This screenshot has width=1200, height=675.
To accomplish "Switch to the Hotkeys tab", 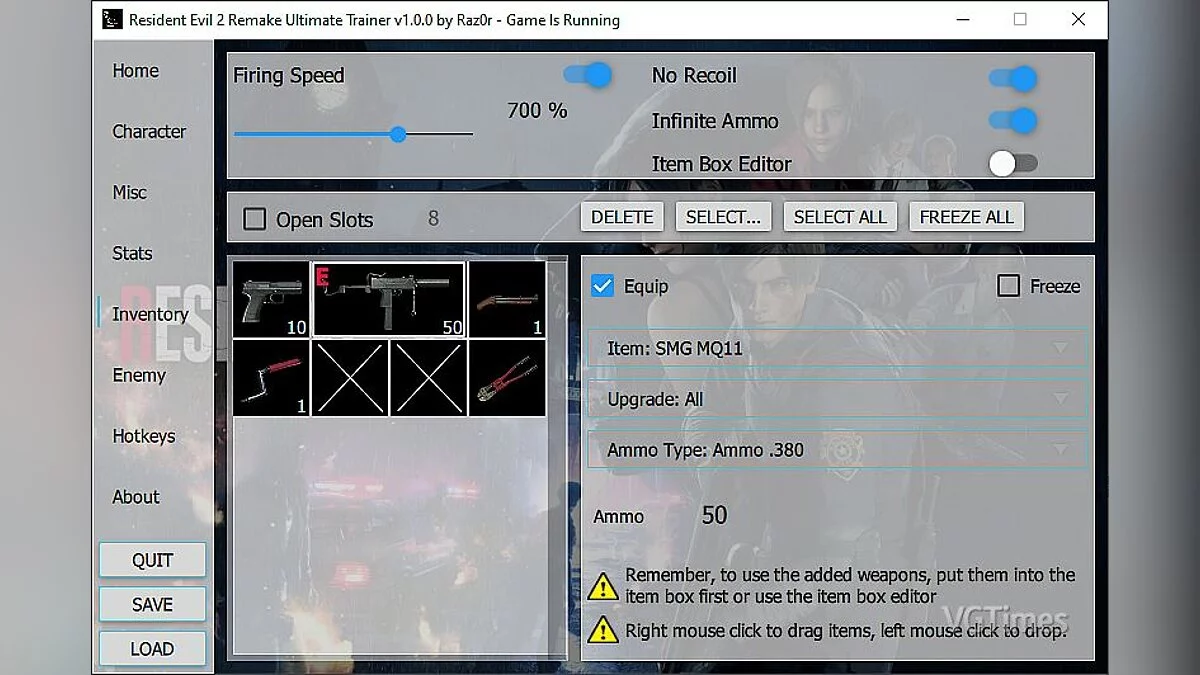I will [x=144, y=436].
